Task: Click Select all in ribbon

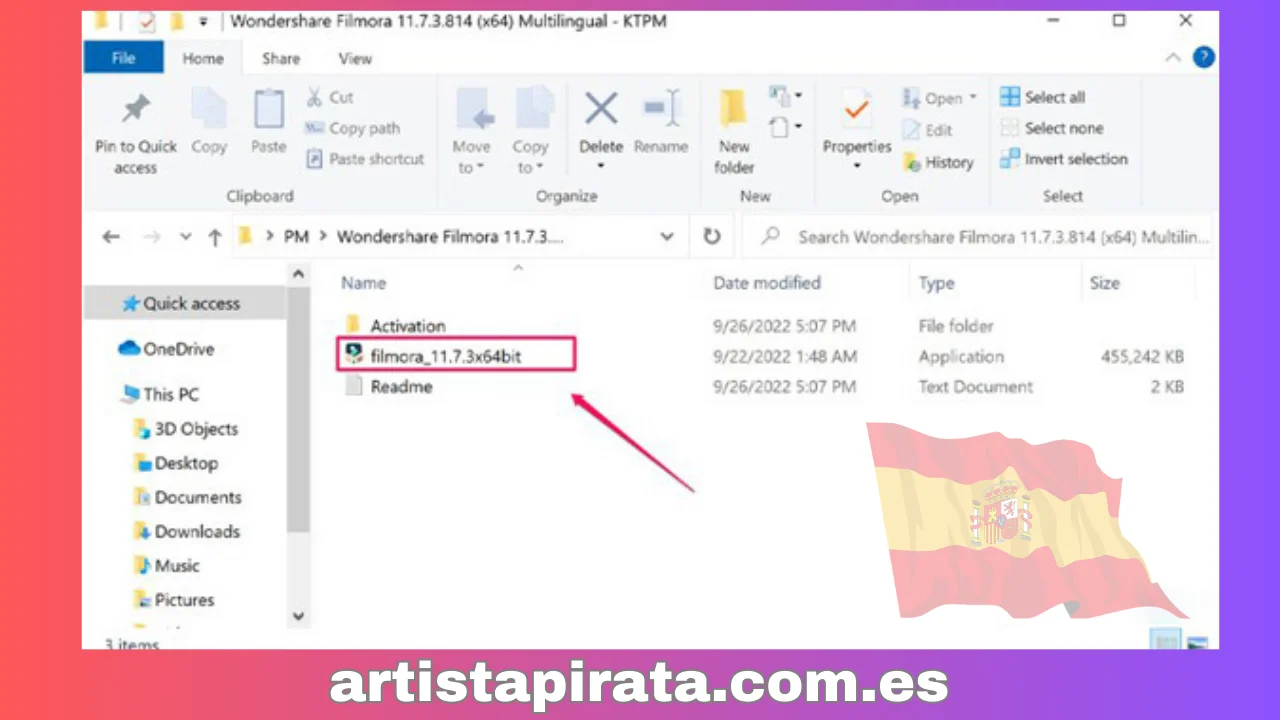Action: [1043, 97]
